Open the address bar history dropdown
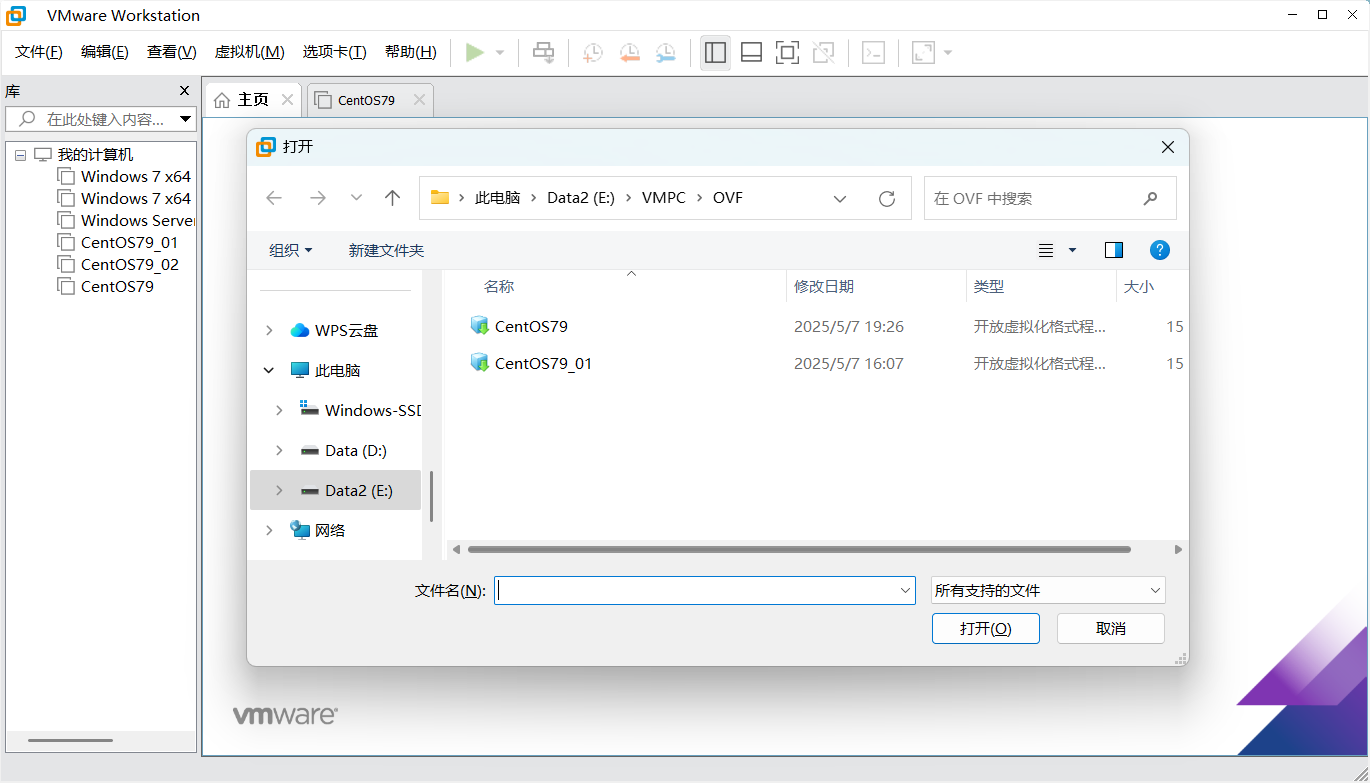1370x783 pixels. (x=840, y=198)
